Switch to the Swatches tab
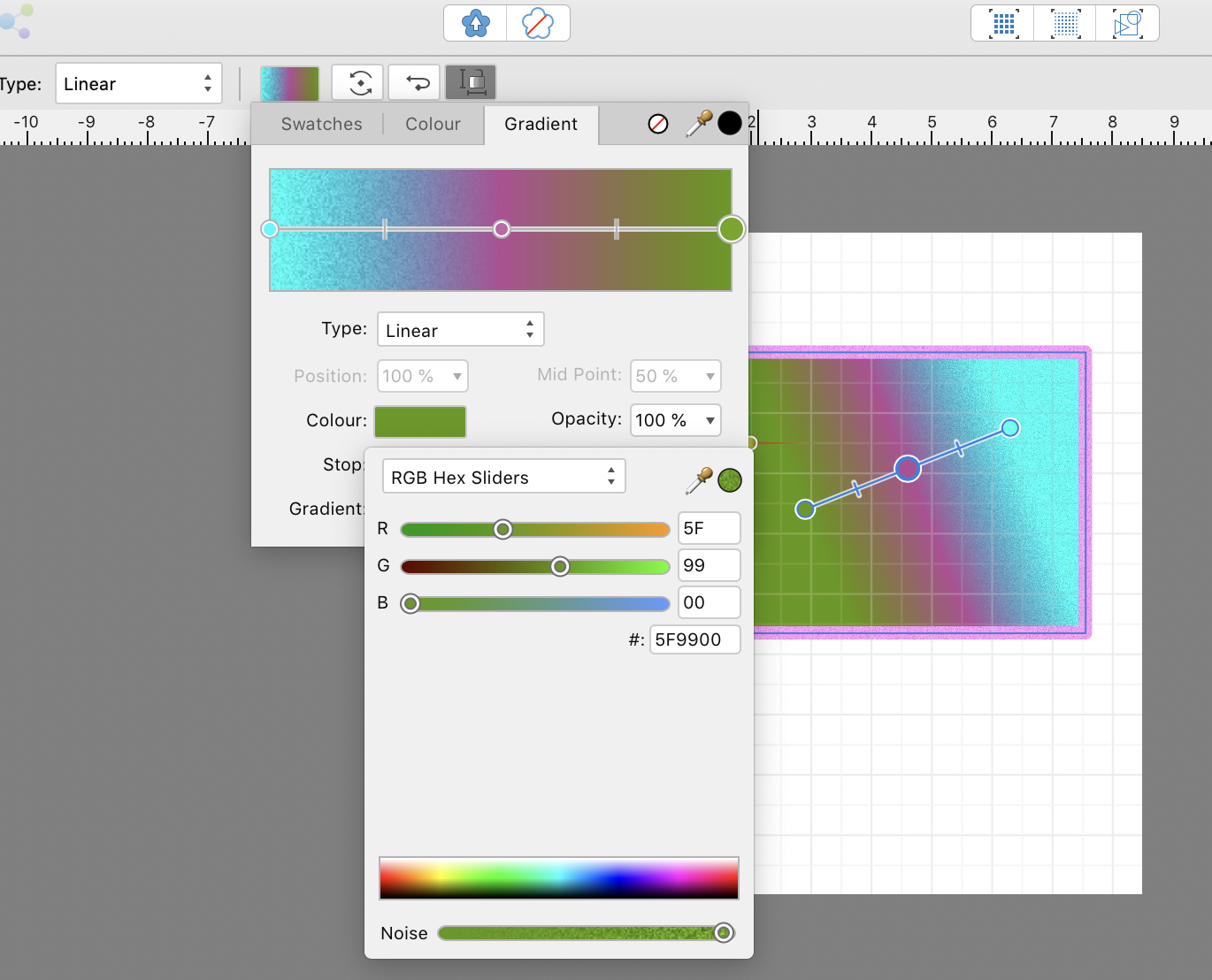Image resolution: width=1212 pixels, height=980 pixels. click(x=321, y=124)
